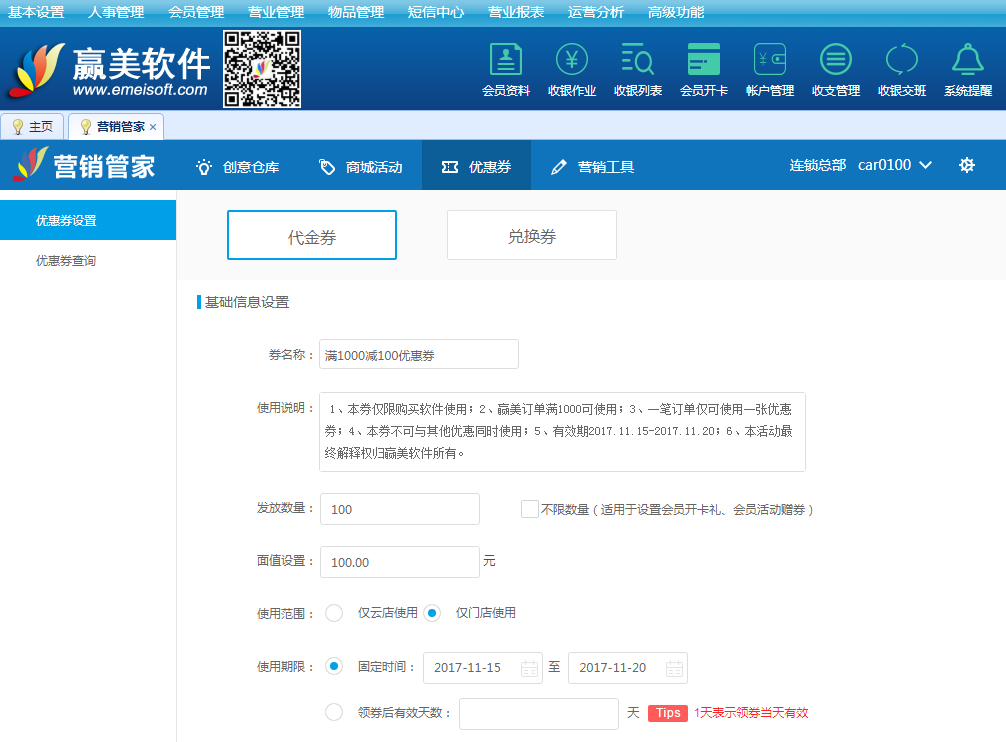The image size is (1006, 742).
Task: Open the 收银交班 shift handover icon
Action: click(x=902, y=61)
